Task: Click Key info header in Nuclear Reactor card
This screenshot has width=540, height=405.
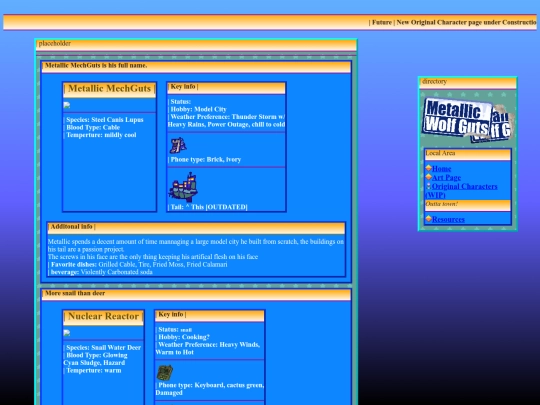Action: click(x=210, y=316)
